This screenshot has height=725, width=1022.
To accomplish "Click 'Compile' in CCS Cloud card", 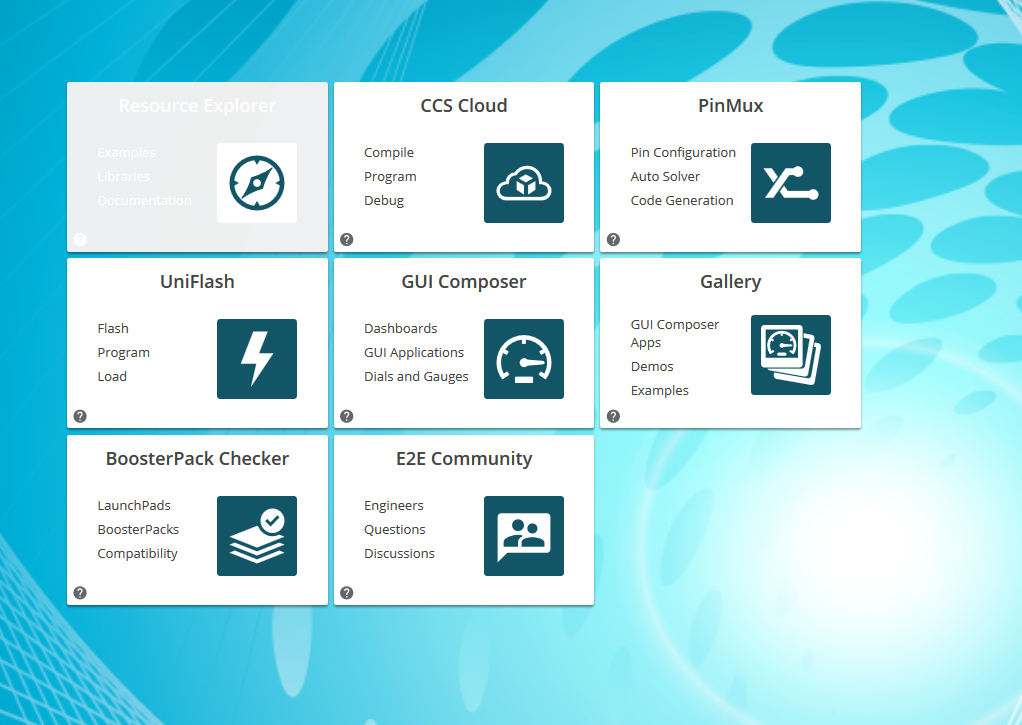I will (x=389, y=153).
